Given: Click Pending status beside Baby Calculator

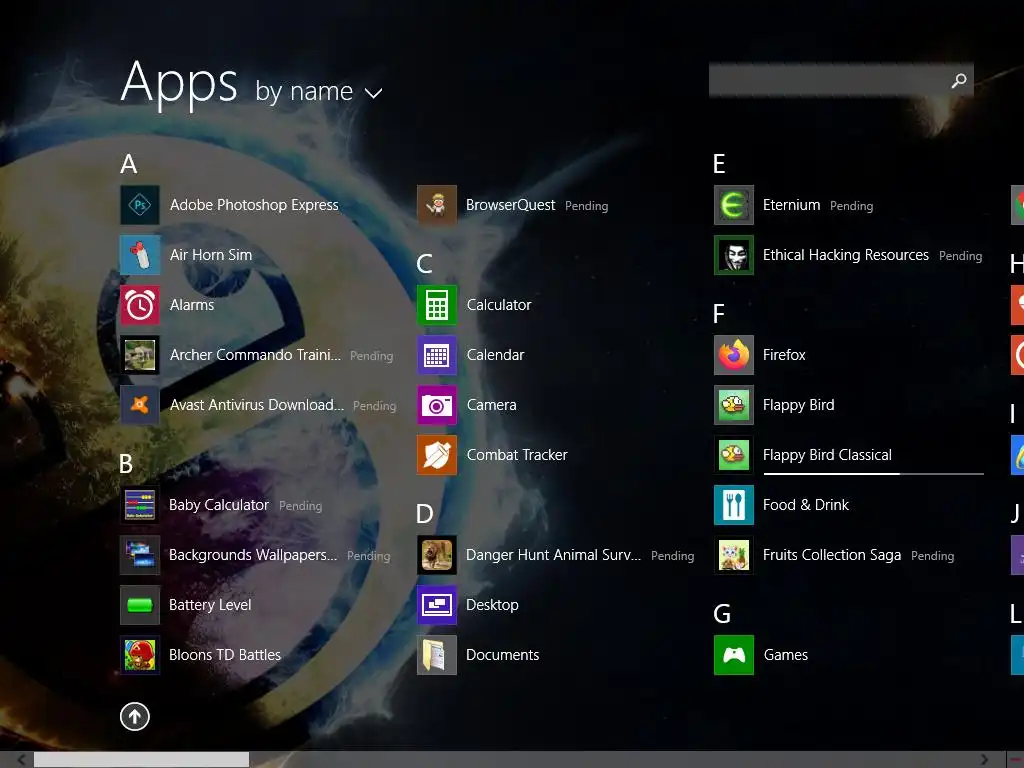Looking at the screenshot, I should [300, 506].
